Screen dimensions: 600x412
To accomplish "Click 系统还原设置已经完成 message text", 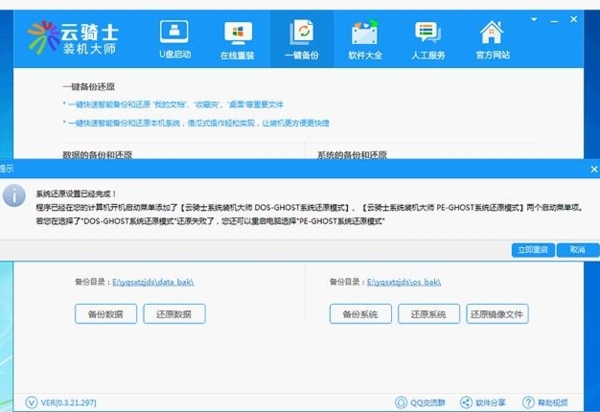I will [x=76, y=194].
